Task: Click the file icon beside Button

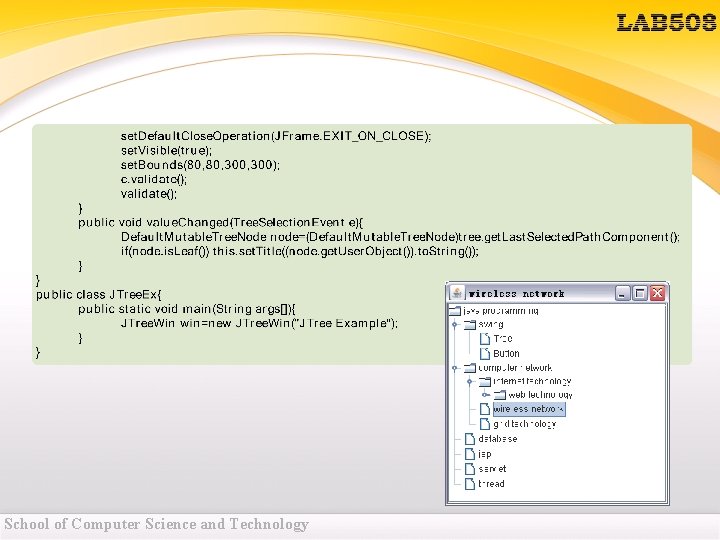Action: coord(484,354)
